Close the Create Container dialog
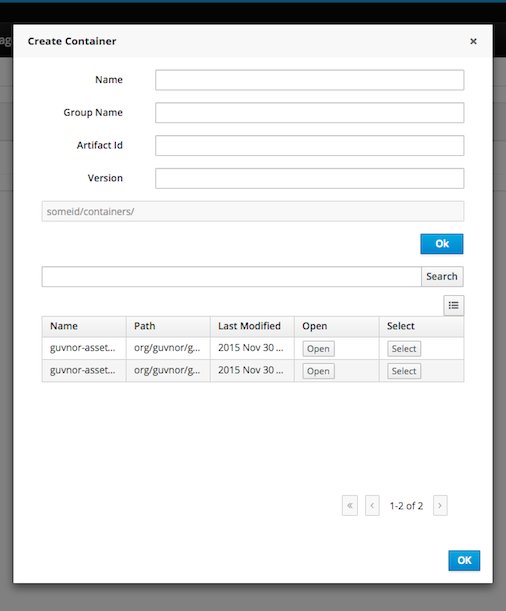 click(473, 41)
